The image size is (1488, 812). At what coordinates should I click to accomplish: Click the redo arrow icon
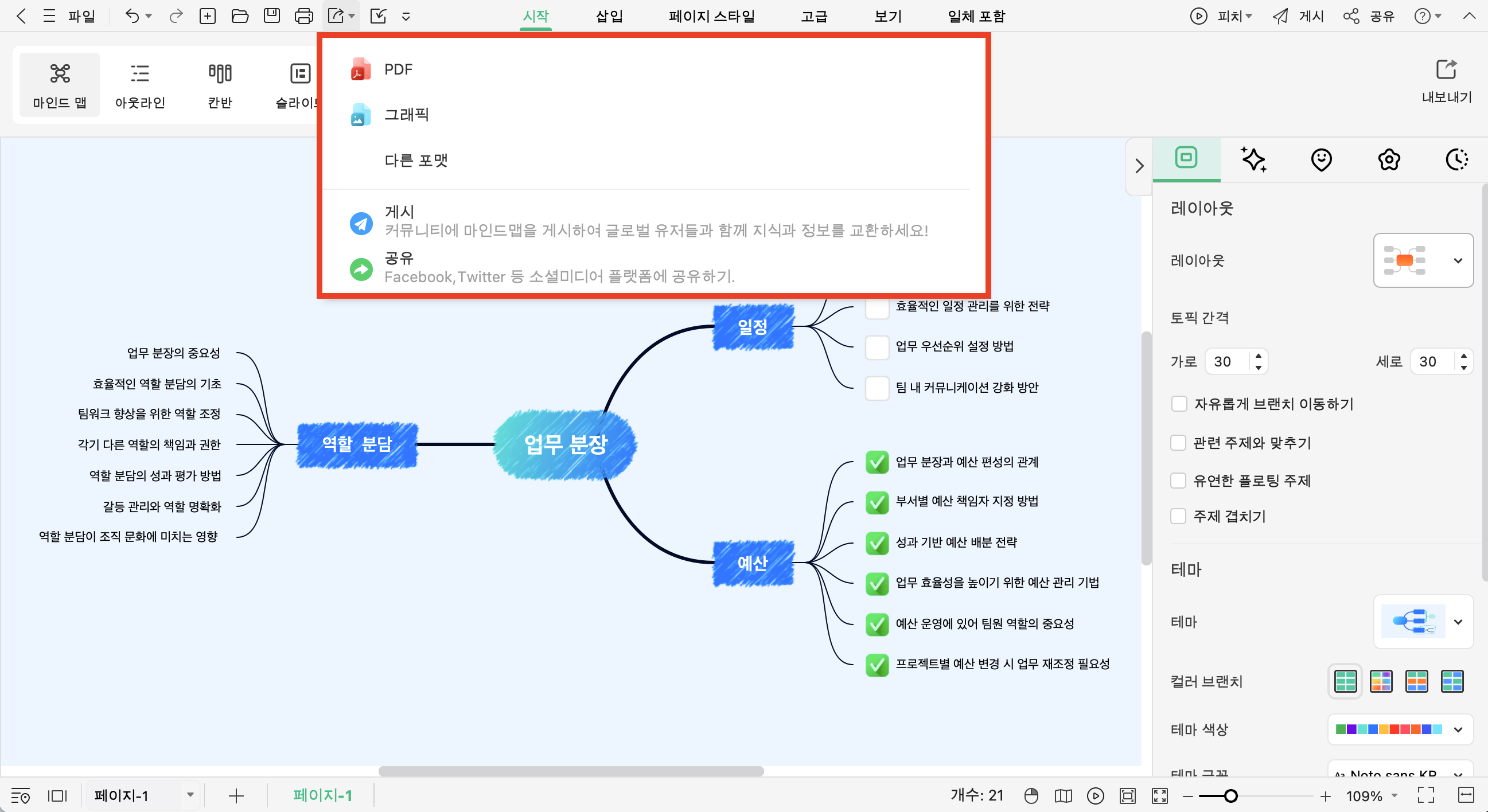tap(176, 16)
